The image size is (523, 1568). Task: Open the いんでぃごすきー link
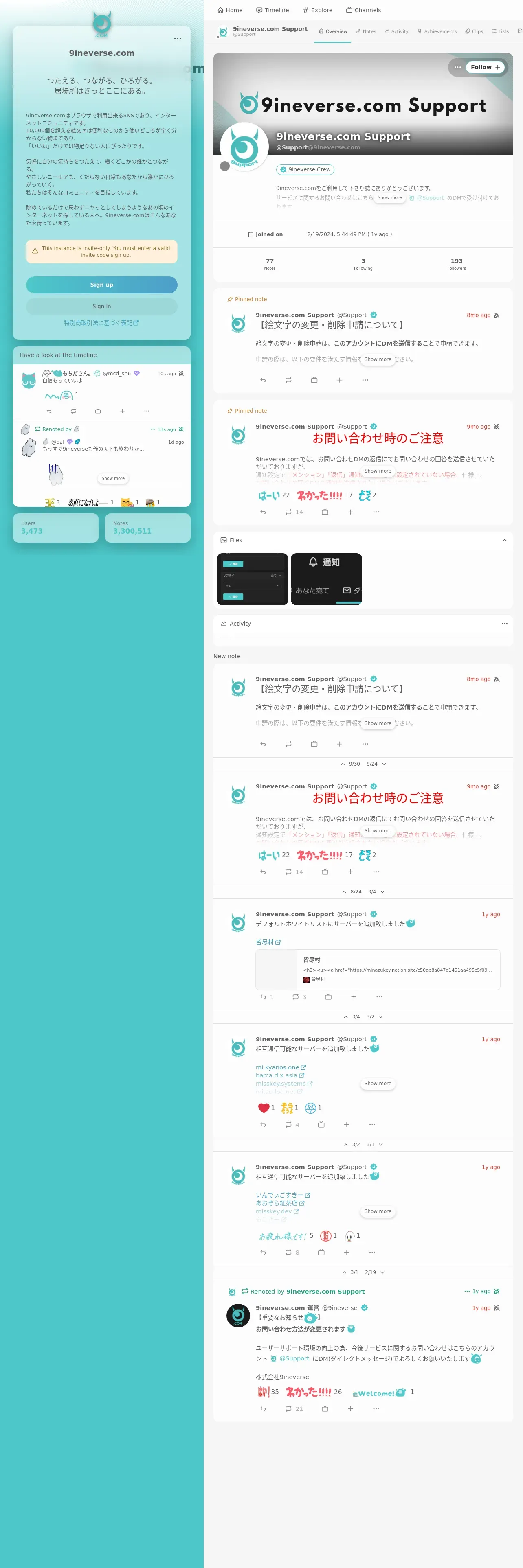pos(283,1196)
